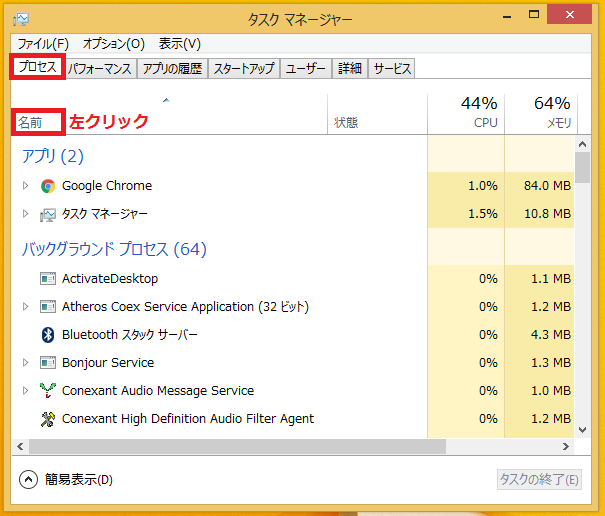Select Conexant High Definition Audio Filter Agent
605x516 pixels.
pyautogui.click(x=188, y=419)
